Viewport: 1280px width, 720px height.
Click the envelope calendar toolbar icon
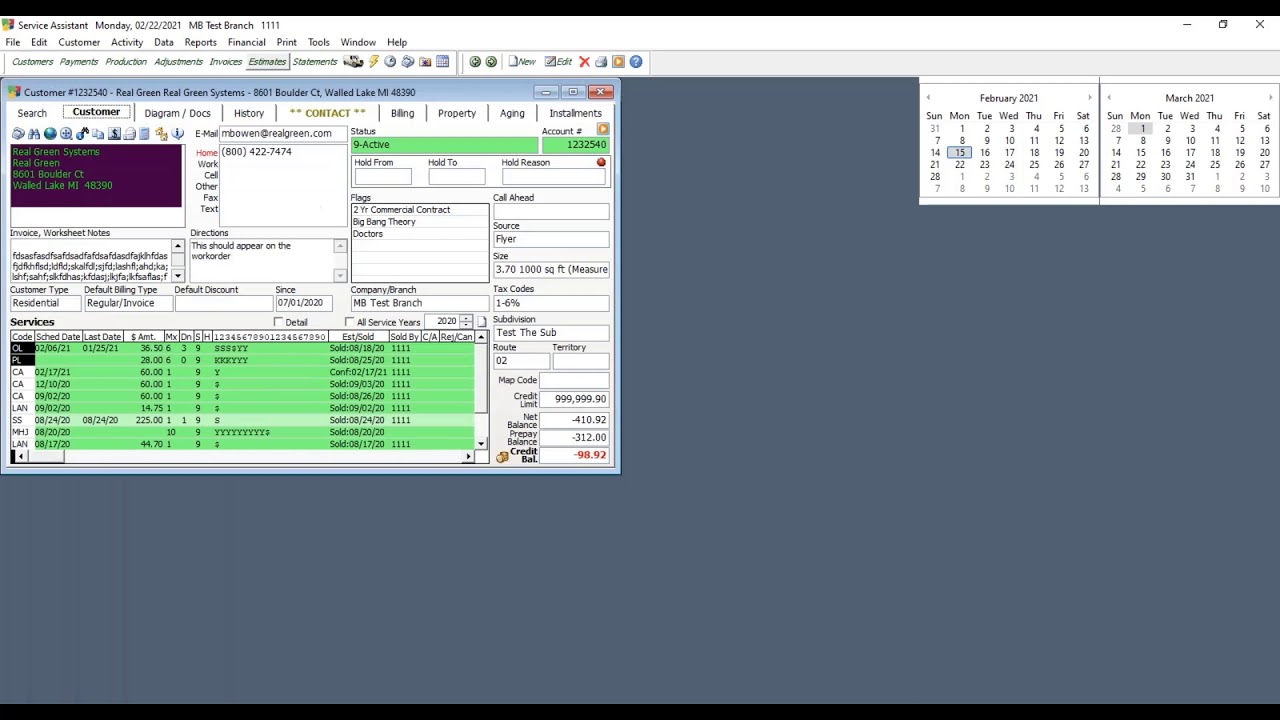pos(425,62)
